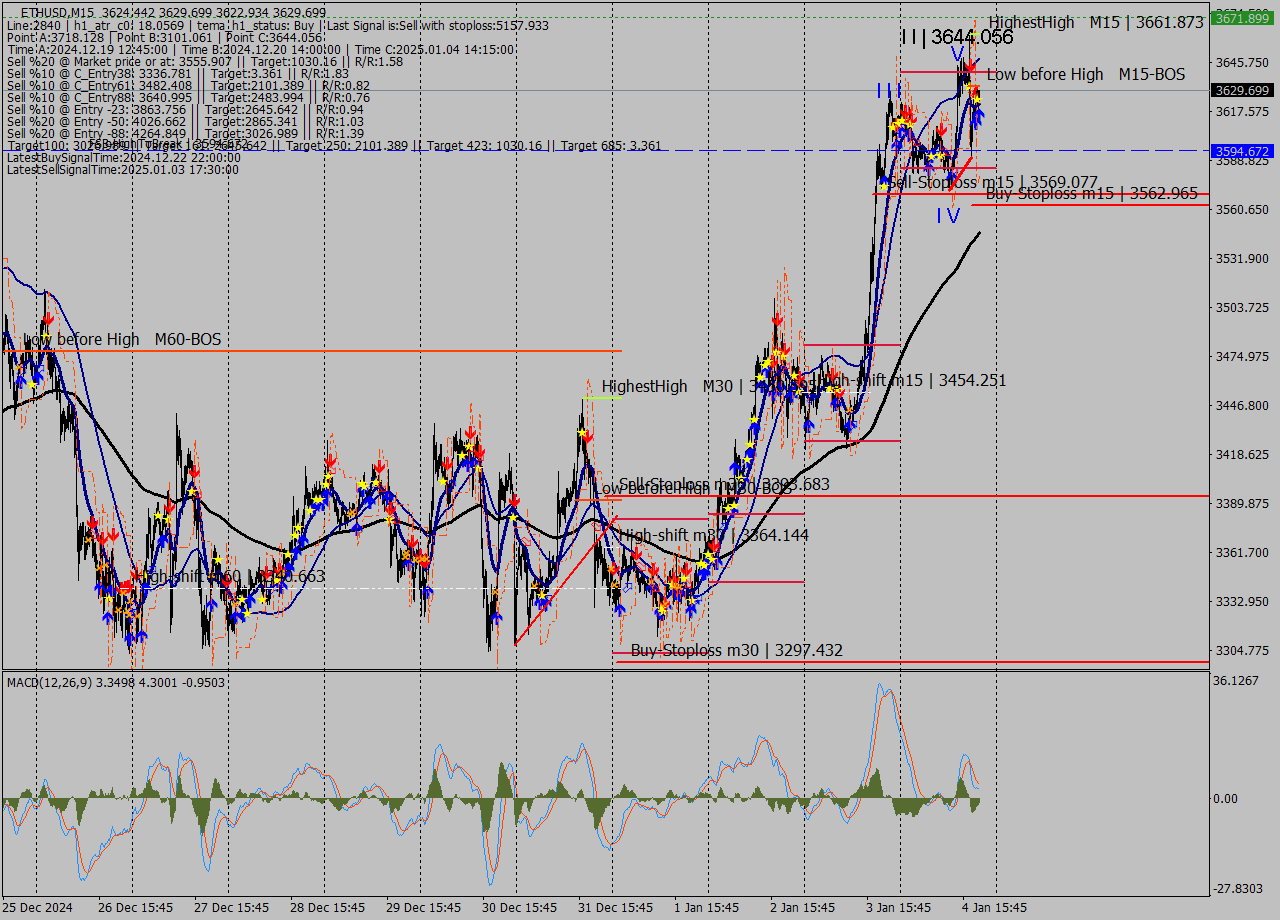Click the 0.00 MACD scale value
This screenshot has height=920, width=1280.
(1227, 798)
